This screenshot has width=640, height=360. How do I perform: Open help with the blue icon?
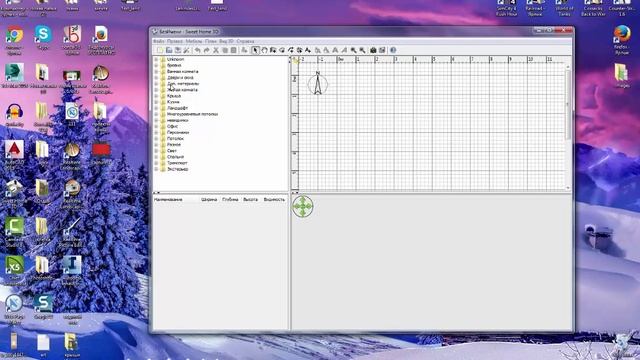coord(393,50)
